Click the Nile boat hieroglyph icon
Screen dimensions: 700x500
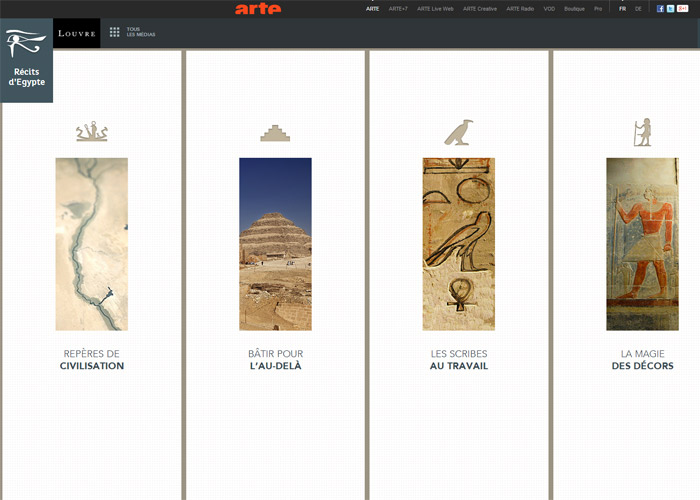(92, 131)
